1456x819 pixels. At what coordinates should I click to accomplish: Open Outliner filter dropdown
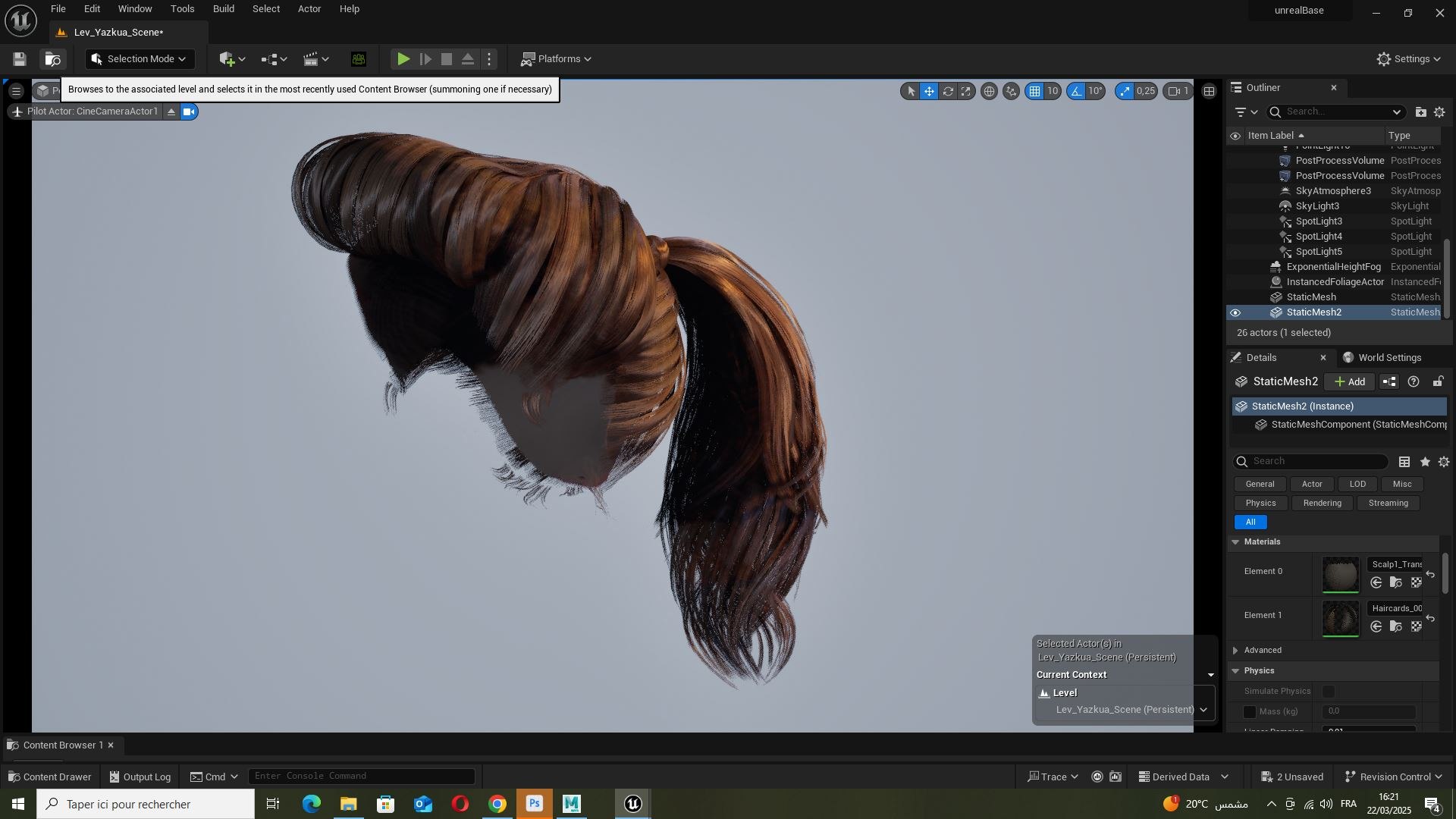pyautogui.click(x=1246, y=112)
